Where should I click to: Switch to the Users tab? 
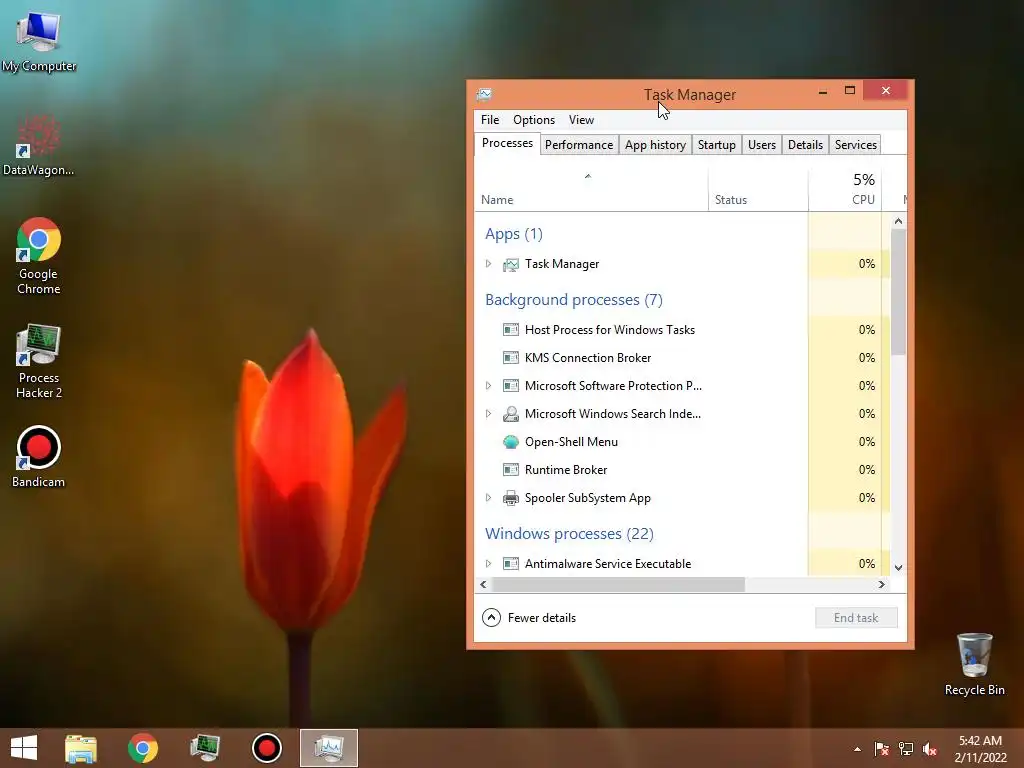pyautogui.click(x=761, y=145)
